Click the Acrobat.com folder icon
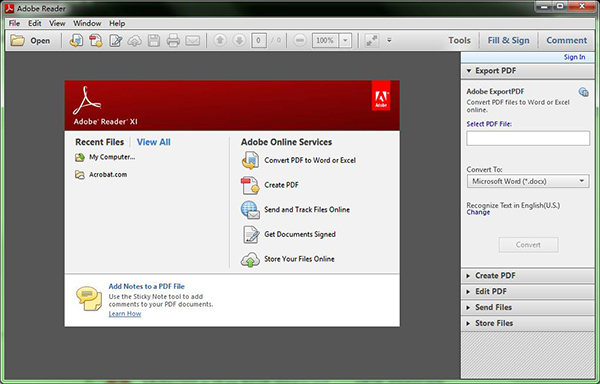Viewport: 600px width, 384px height. pyautogui.click(x=80, y=175)
